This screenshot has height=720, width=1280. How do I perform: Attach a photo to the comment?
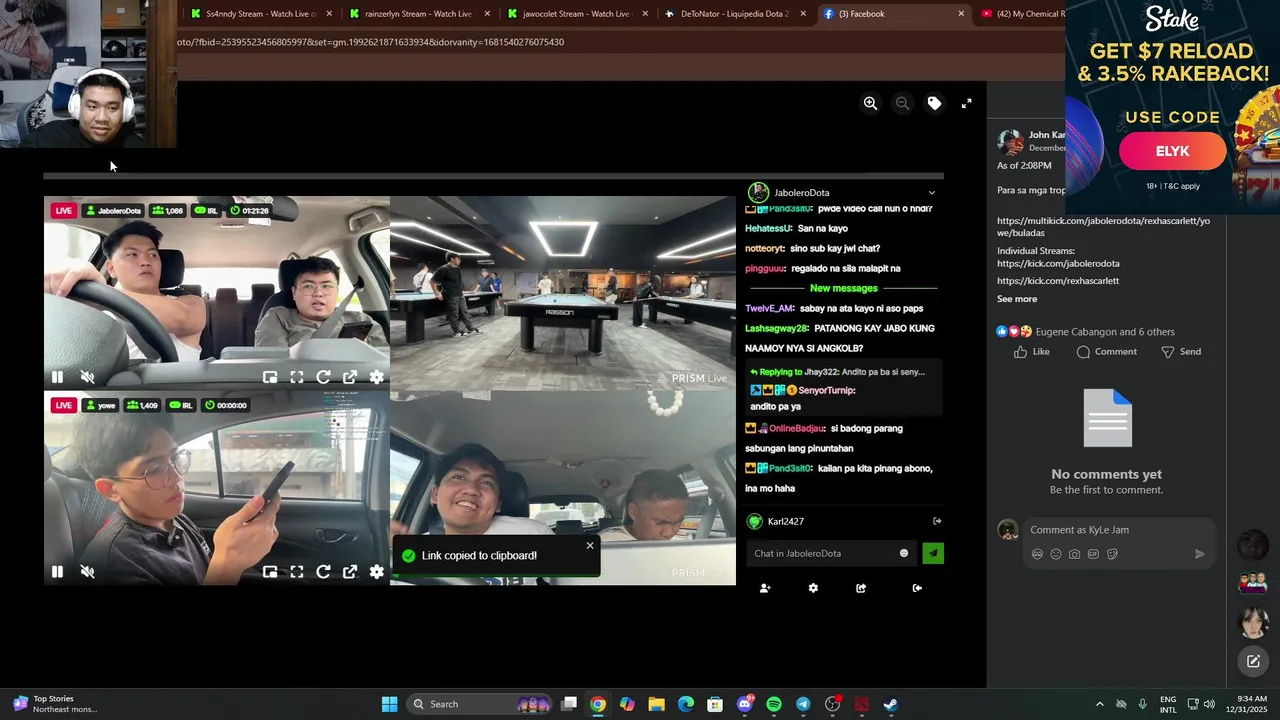(1074, 554)
